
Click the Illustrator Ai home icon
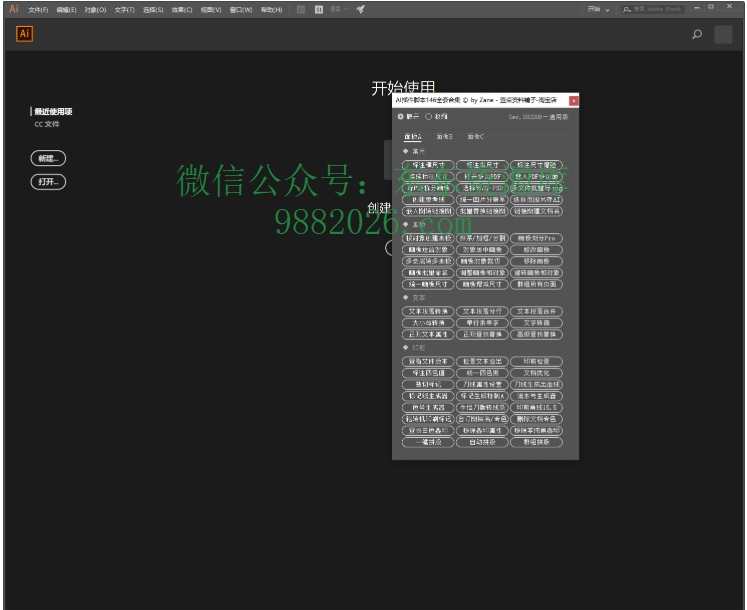[x=25, y=33]
